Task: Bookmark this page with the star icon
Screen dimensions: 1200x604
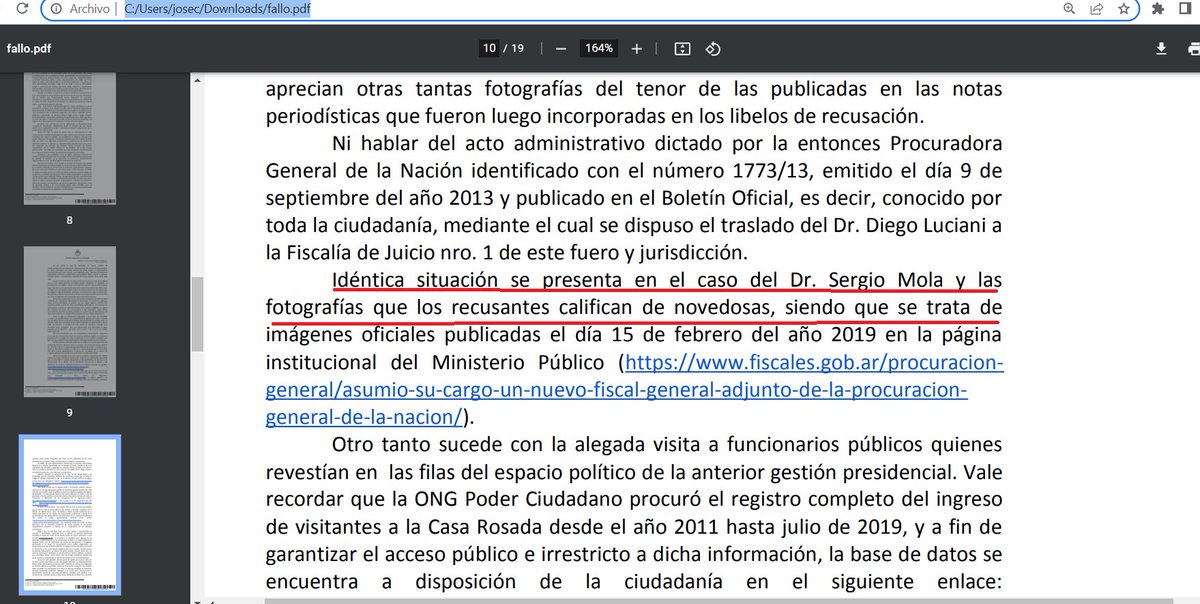Action: (x=1124, y=9)
